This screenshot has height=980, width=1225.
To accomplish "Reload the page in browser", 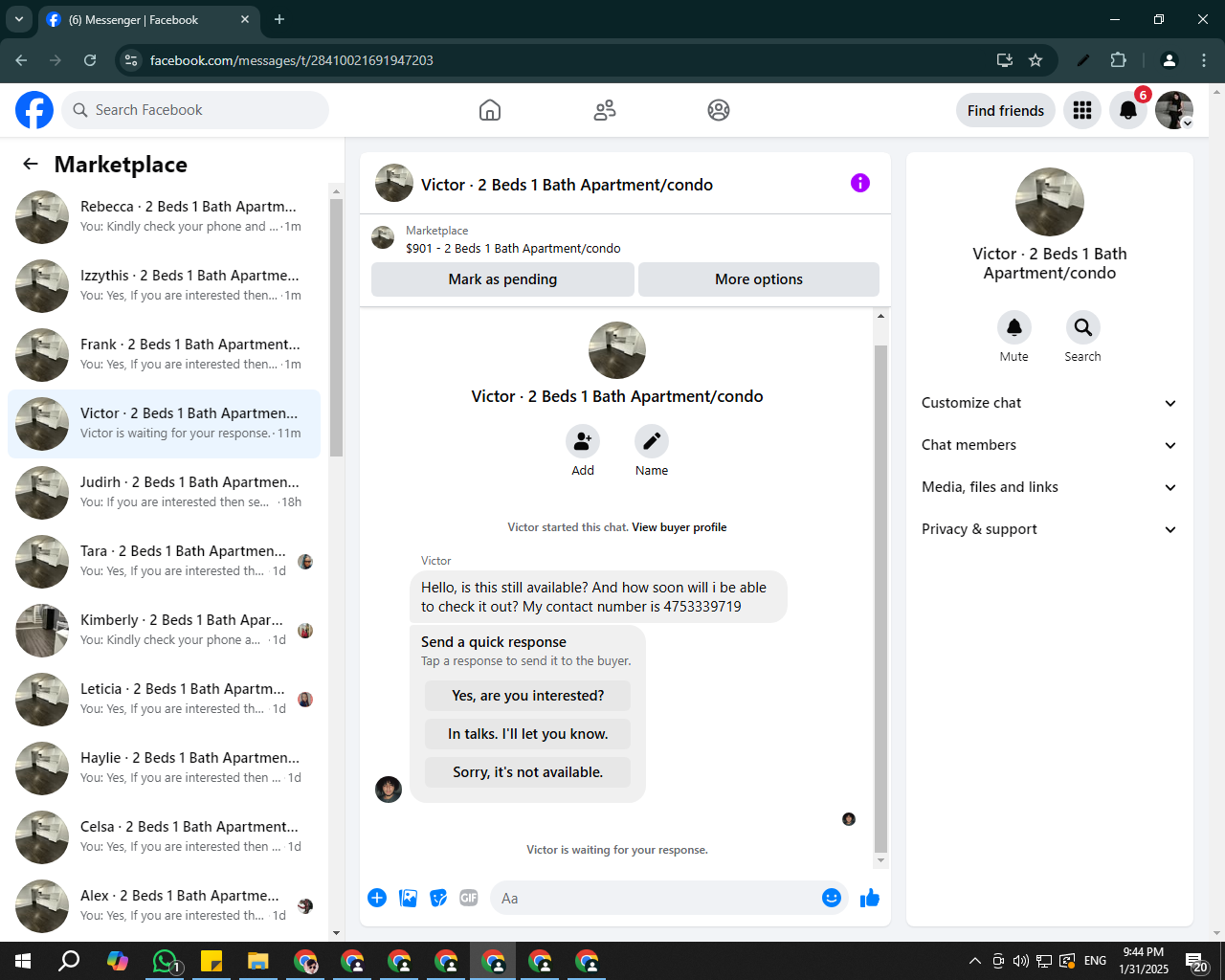I will point(90,60).
